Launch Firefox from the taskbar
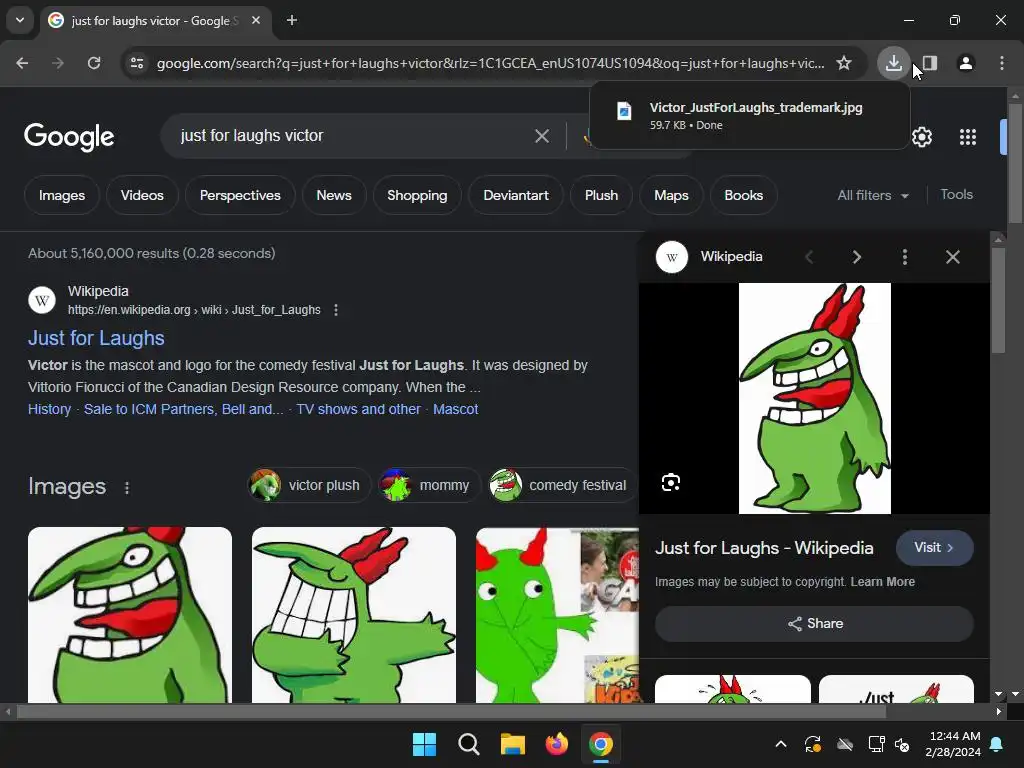 (556, 744)
